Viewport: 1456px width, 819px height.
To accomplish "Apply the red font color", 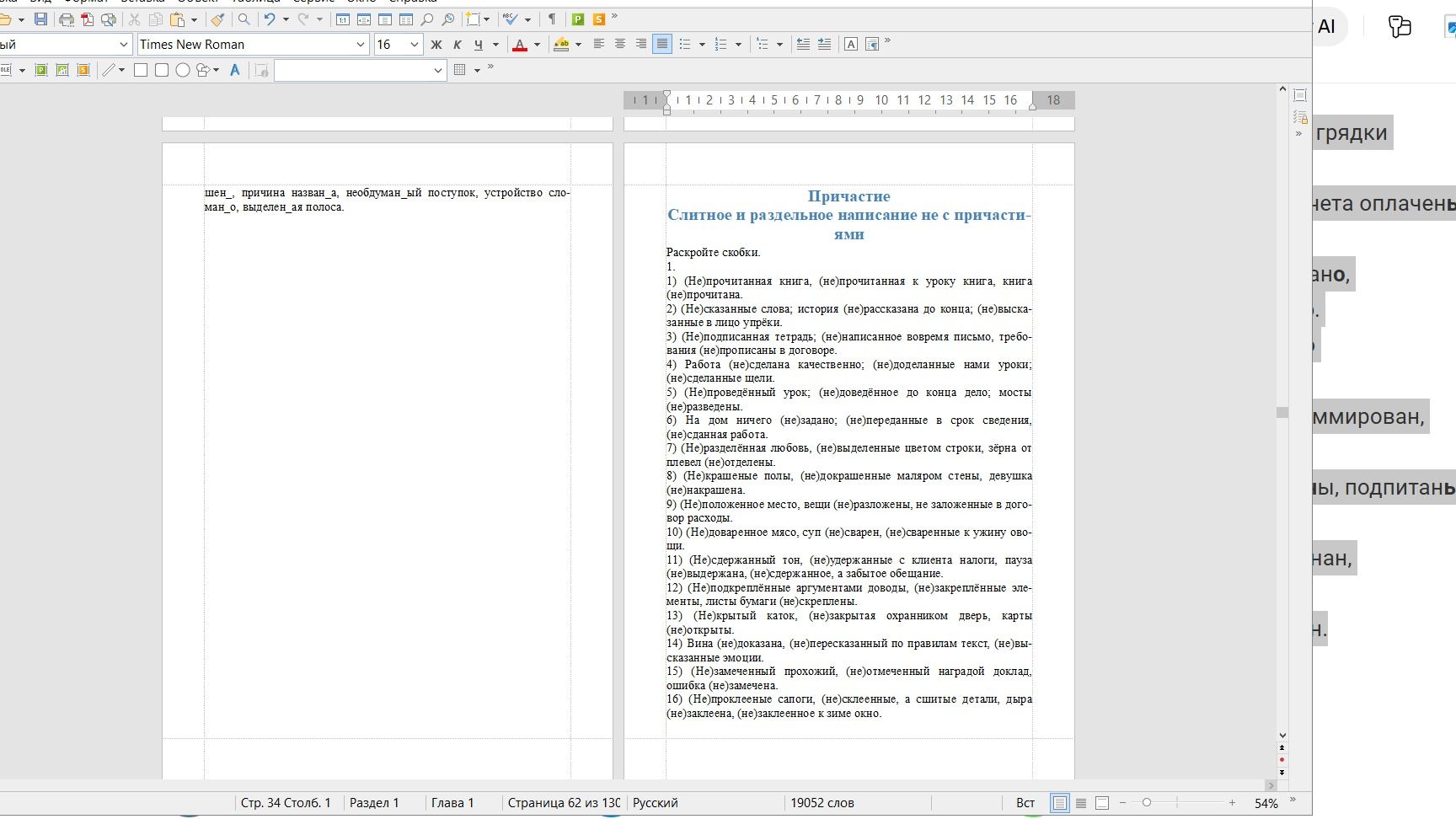I will pyautogui.click(x=520, y=44).
